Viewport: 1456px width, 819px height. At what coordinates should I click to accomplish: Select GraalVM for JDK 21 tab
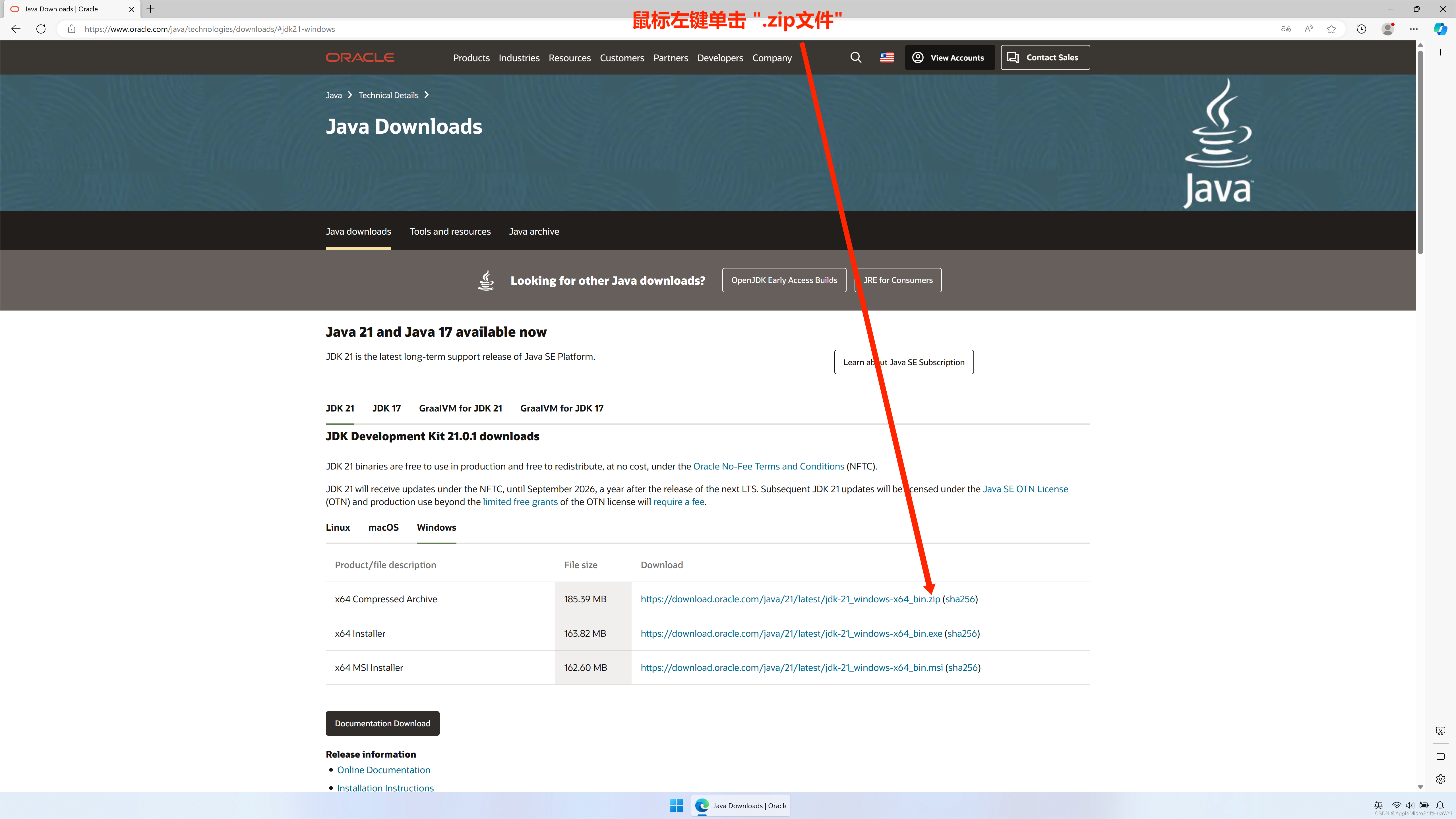point(460,408)
